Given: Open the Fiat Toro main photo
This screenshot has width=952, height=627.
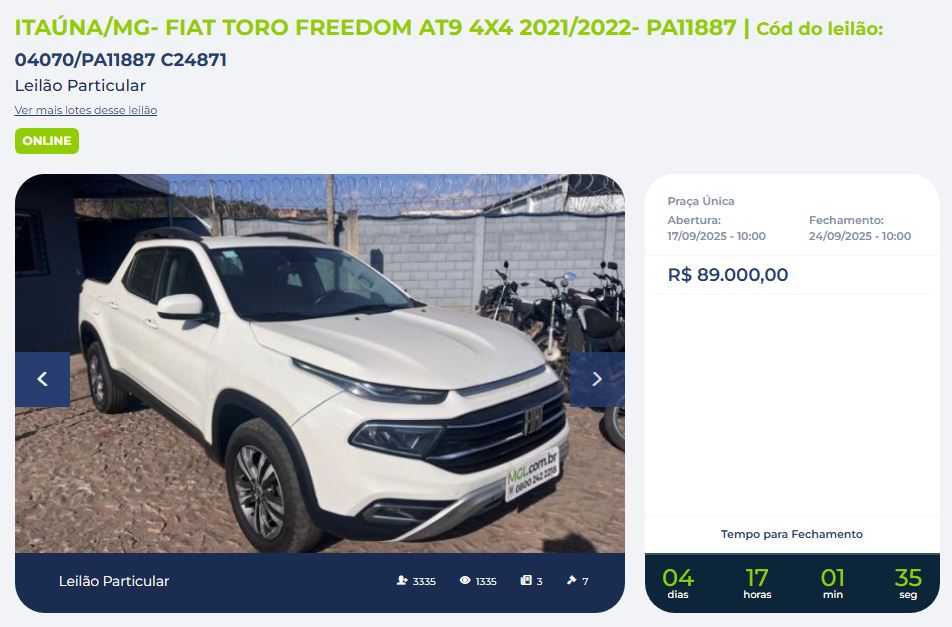Looking at the screenshot, I should tap(320, 364).
